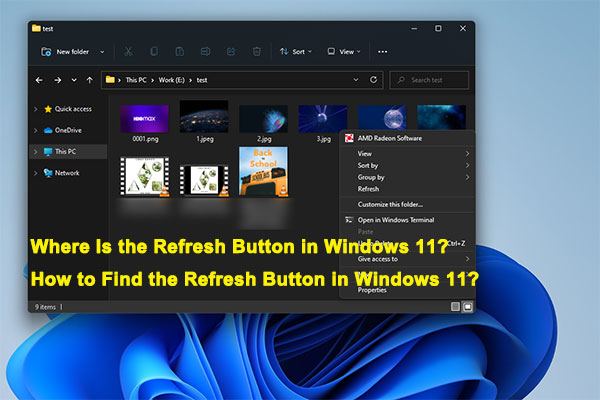
Task: Go up one folder level
Action: tap(90, 80)
